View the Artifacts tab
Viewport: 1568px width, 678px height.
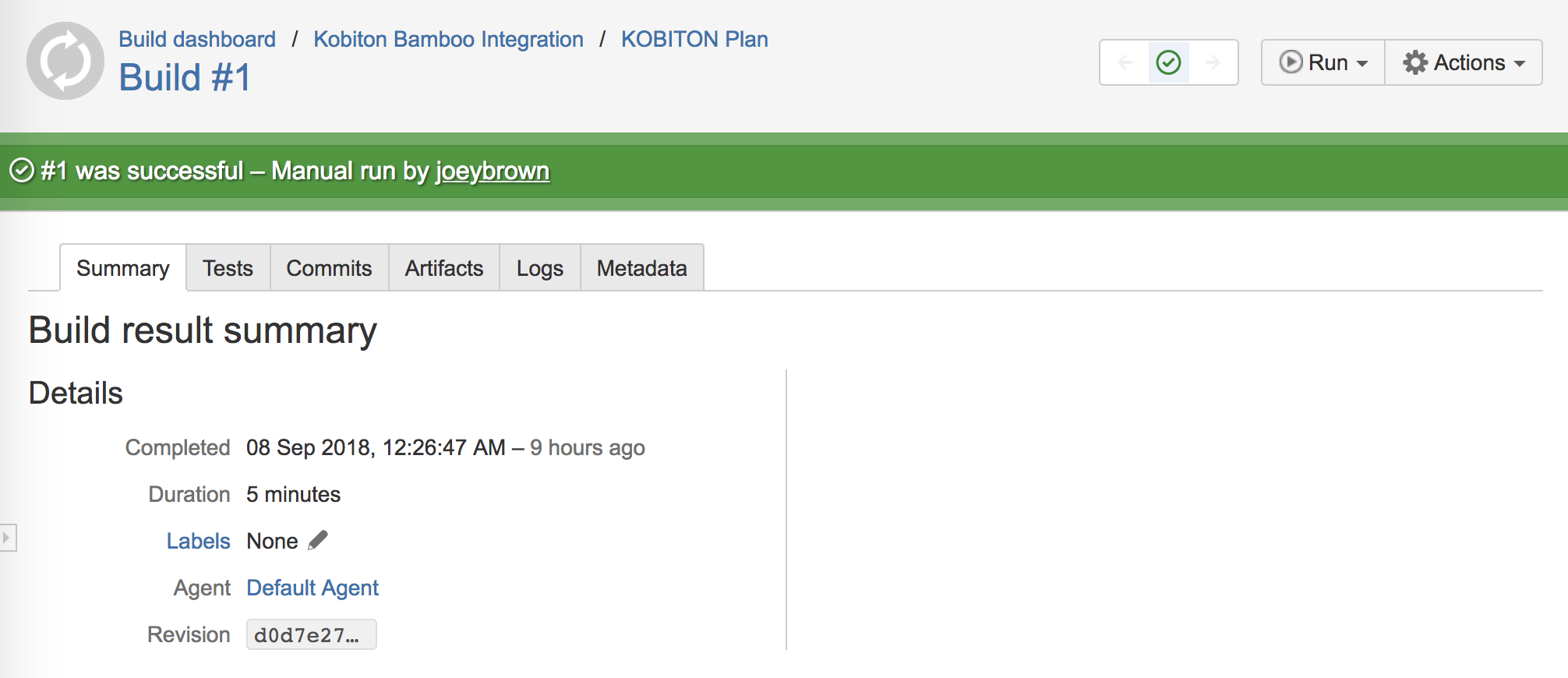tap(443, 268)
